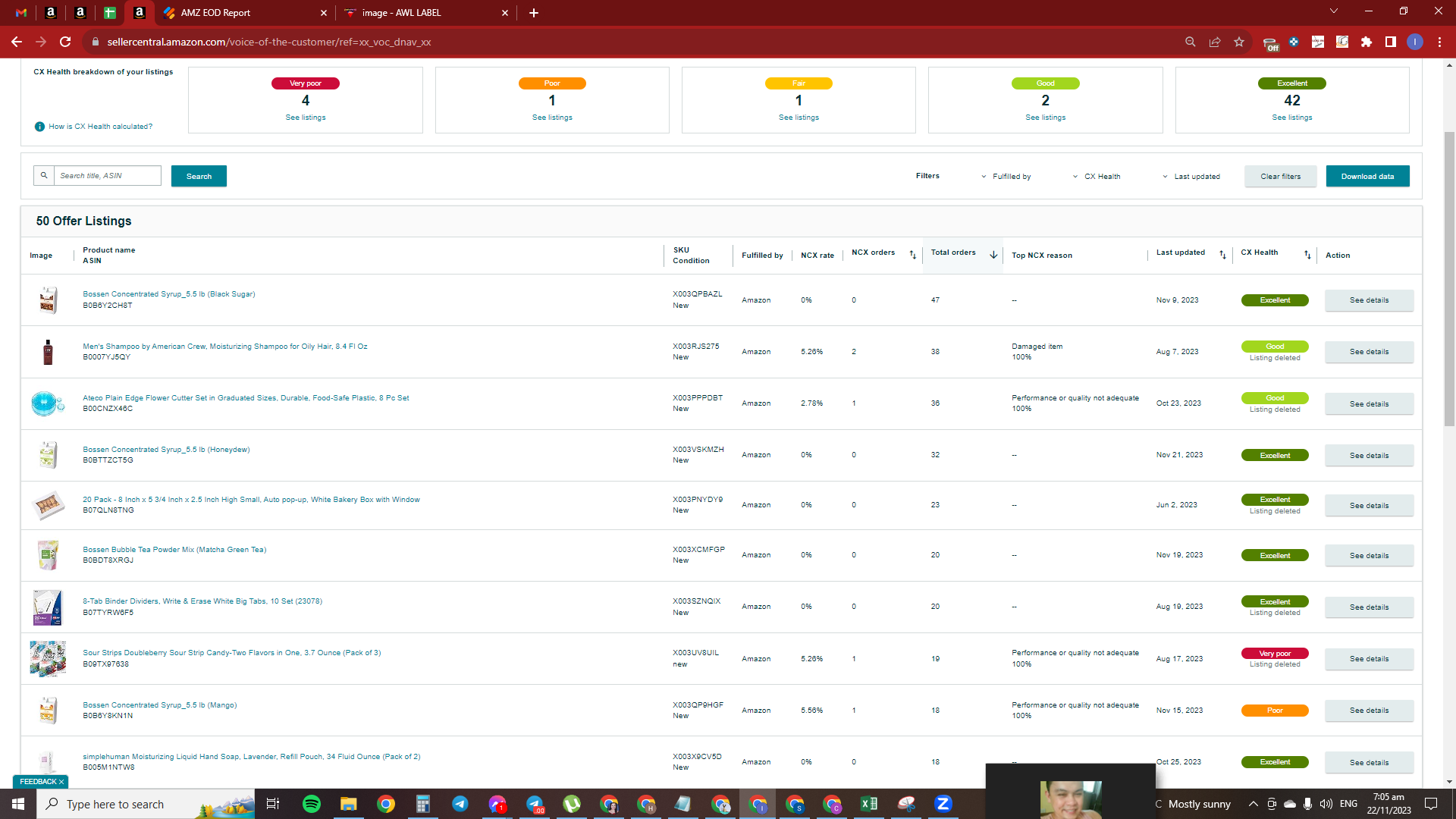Reload the Seller Central page

tap(65, 42)
